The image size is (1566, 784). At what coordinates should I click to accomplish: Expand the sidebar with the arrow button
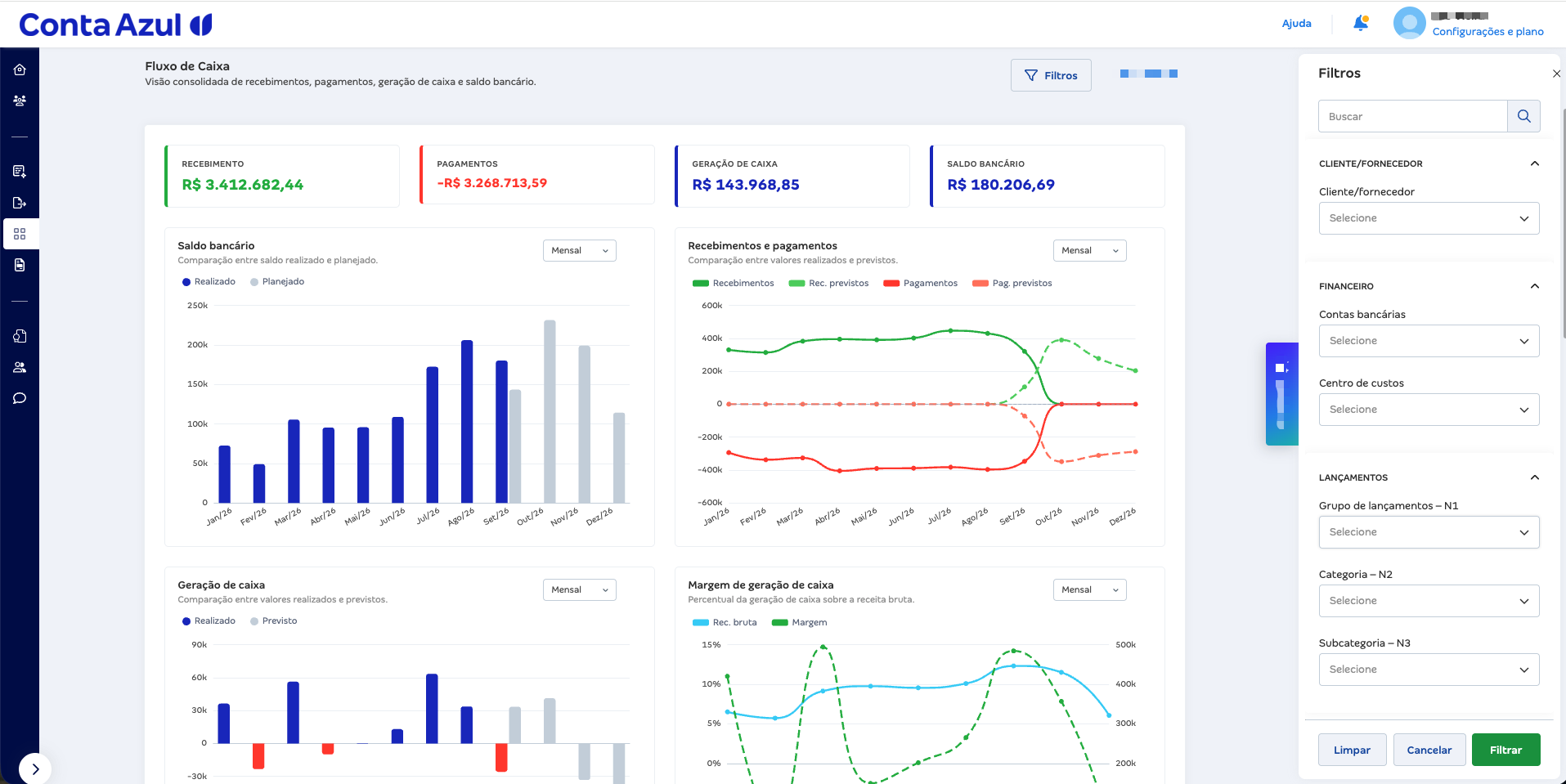pyautogui.click(x=34, y=768)
